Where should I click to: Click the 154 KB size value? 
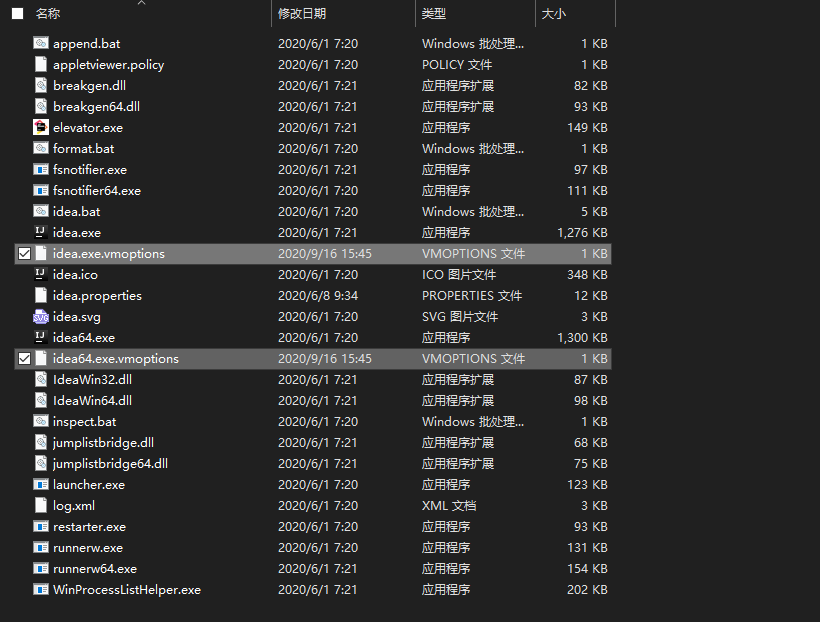pyautogui.click(x=587, y=569)
